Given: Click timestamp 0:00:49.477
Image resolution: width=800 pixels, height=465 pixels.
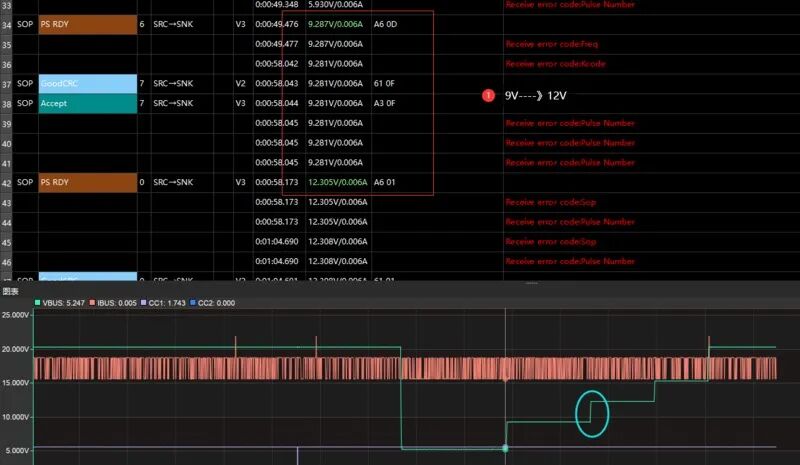Looking at the screenshot, I should click(277, 44).
